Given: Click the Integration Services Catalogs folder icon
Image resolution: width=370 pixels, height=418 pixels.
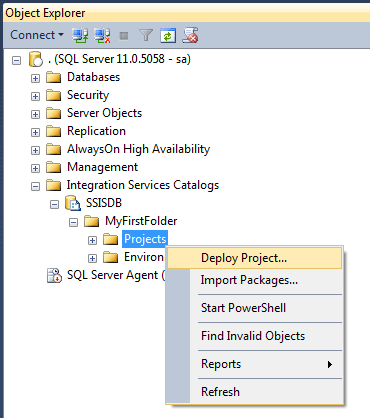Looking at the screenshot, I should 53,185.
